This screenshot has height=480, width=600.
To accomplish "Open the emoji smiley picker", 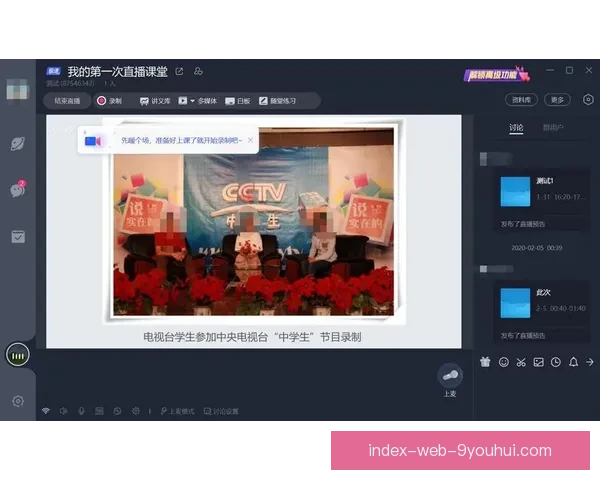I will coord(504,362).
